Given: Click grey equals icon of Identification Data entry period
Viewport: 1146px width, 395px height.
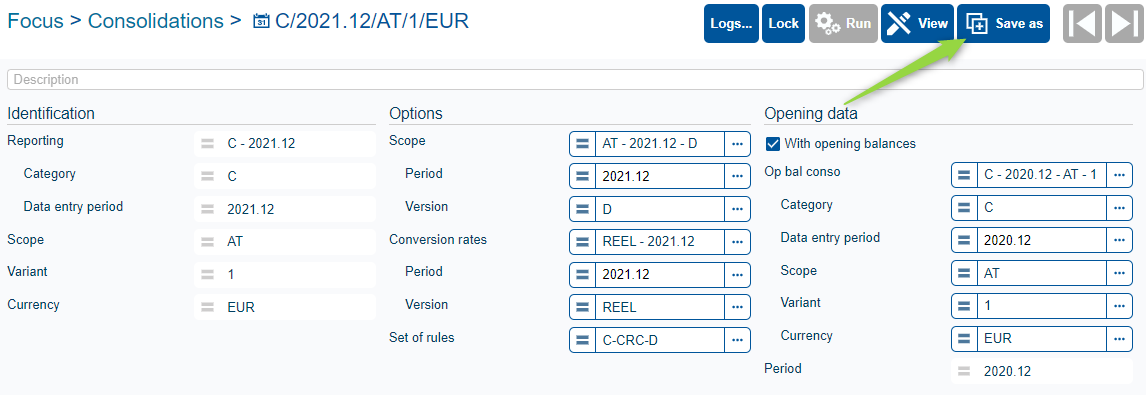Looking at the screenshot, I should click(208, 209).
